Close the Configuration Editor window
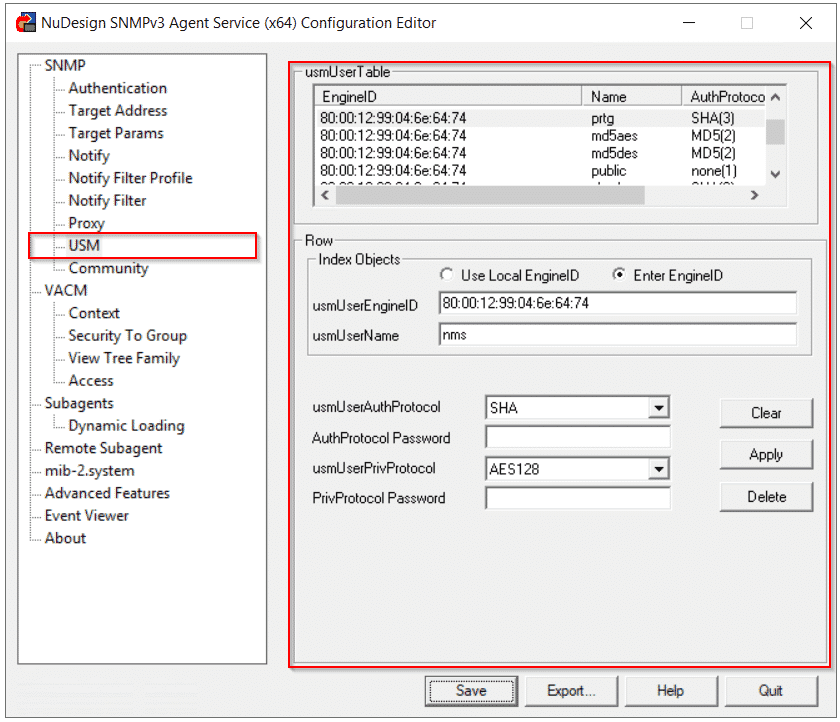This screenshot has width=840, height=722. [806, 23]
